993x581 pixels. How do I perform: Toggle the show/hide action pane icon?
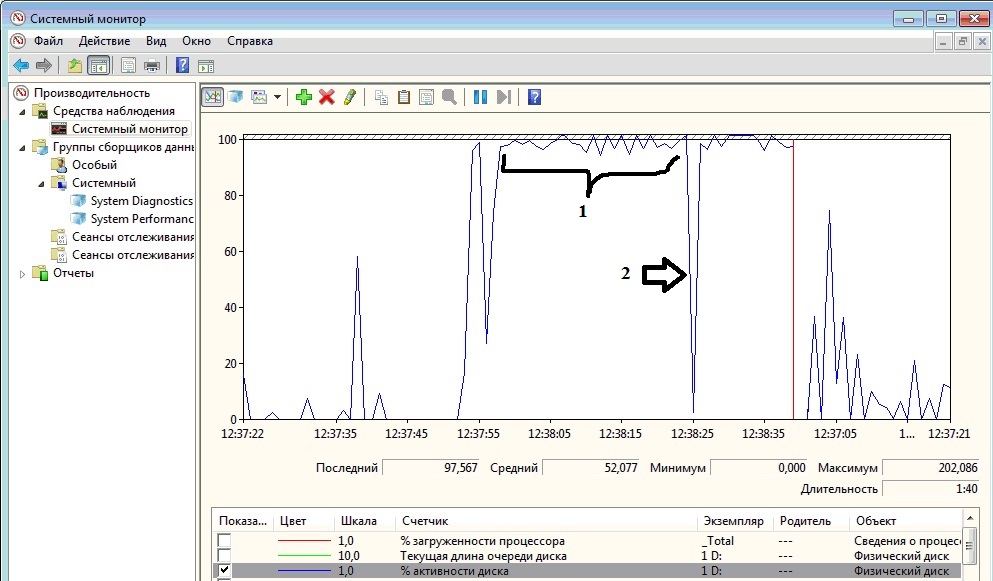point(206,65)
